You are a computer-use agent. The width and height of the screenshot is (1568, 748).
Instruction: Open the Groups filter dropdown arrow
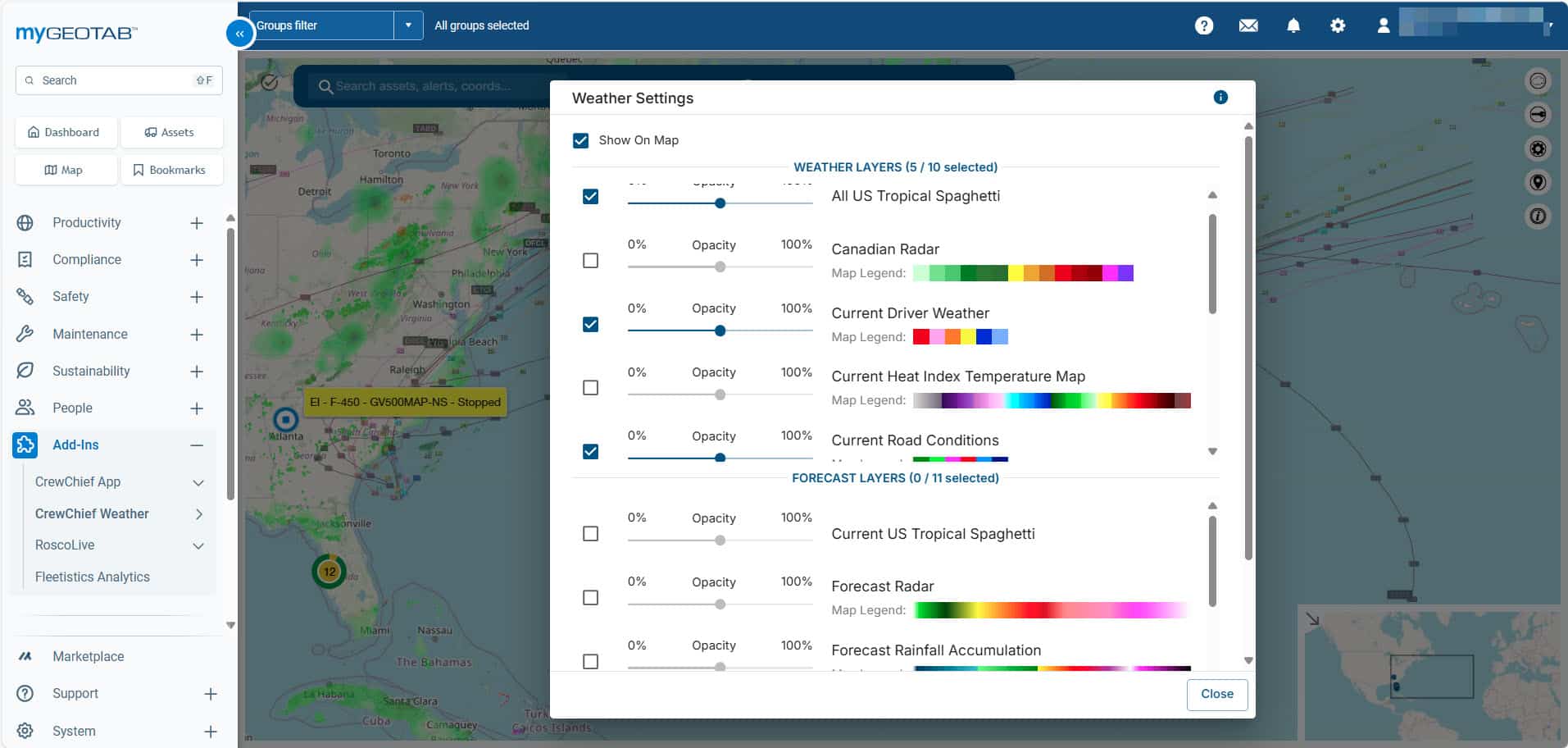408,25
